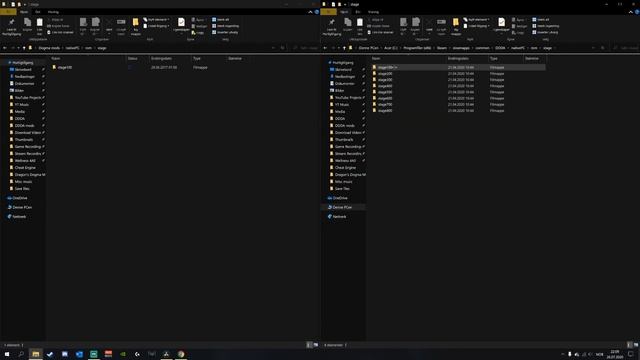Screen dimensions: 640x360
Task: Click search field in right window
Action: (x=626, y=48)
